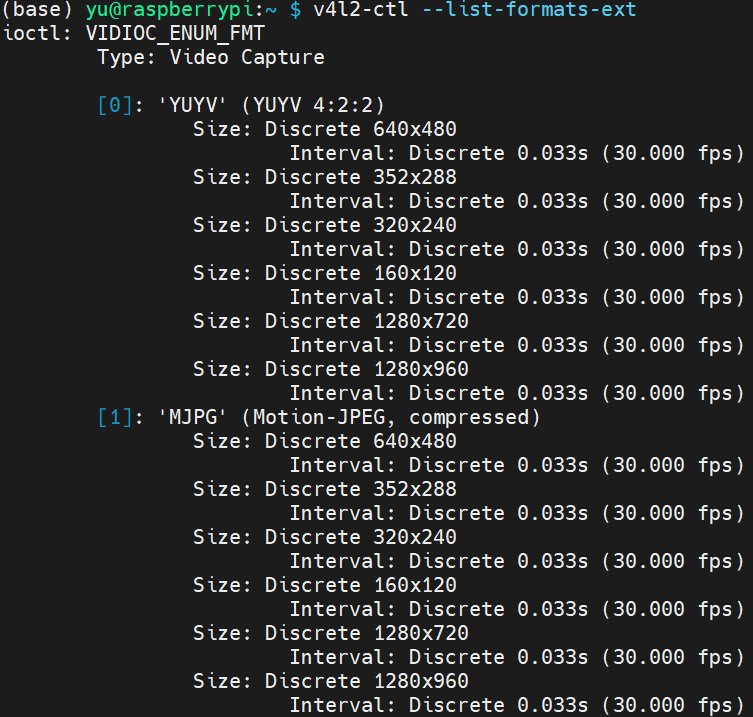Click 'Size: Discrete 352x288' in MJPG section

tap(325, 489)
